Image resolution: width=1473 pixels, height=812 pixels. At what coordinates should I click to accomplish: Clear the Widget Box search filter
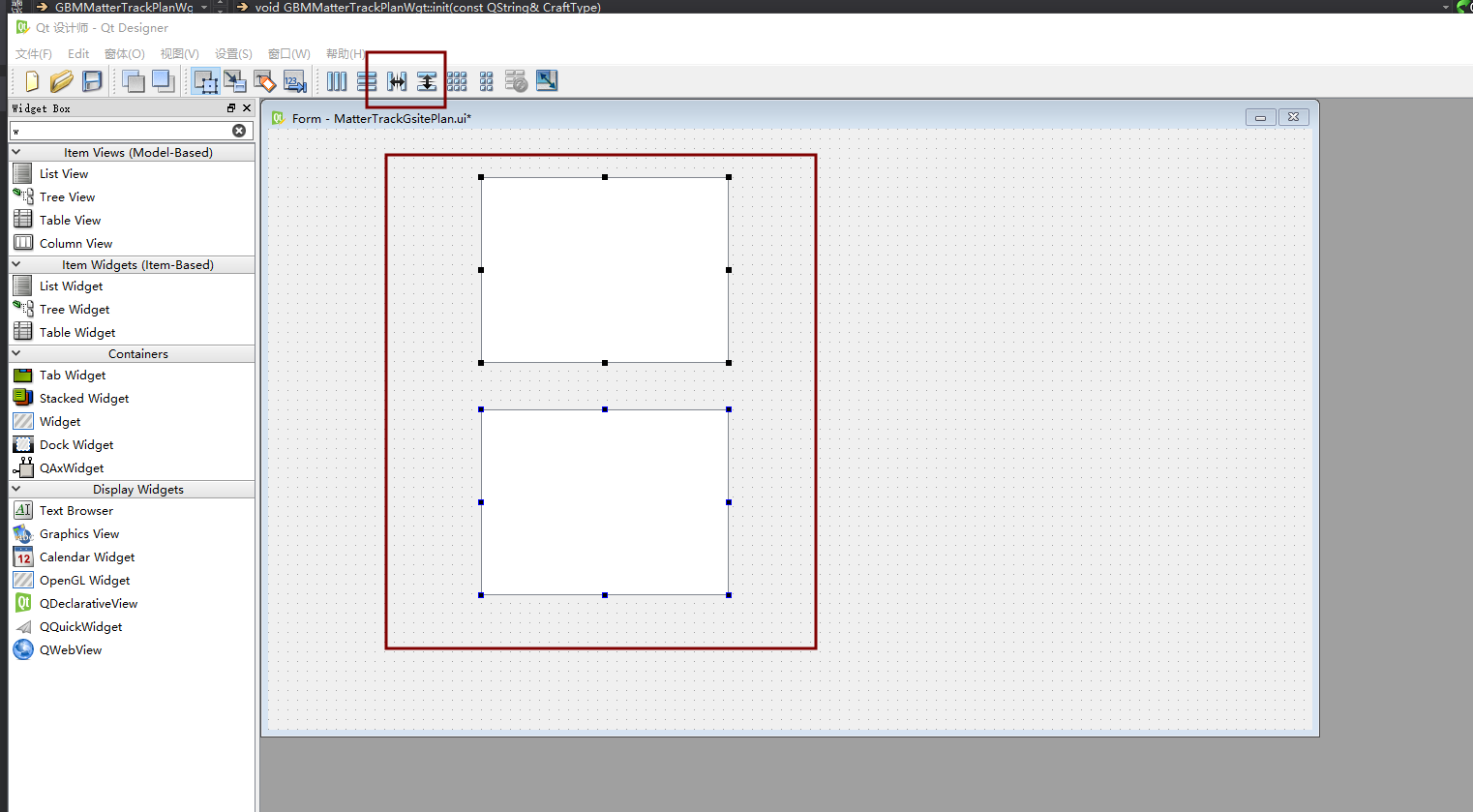tap(239, 130)
